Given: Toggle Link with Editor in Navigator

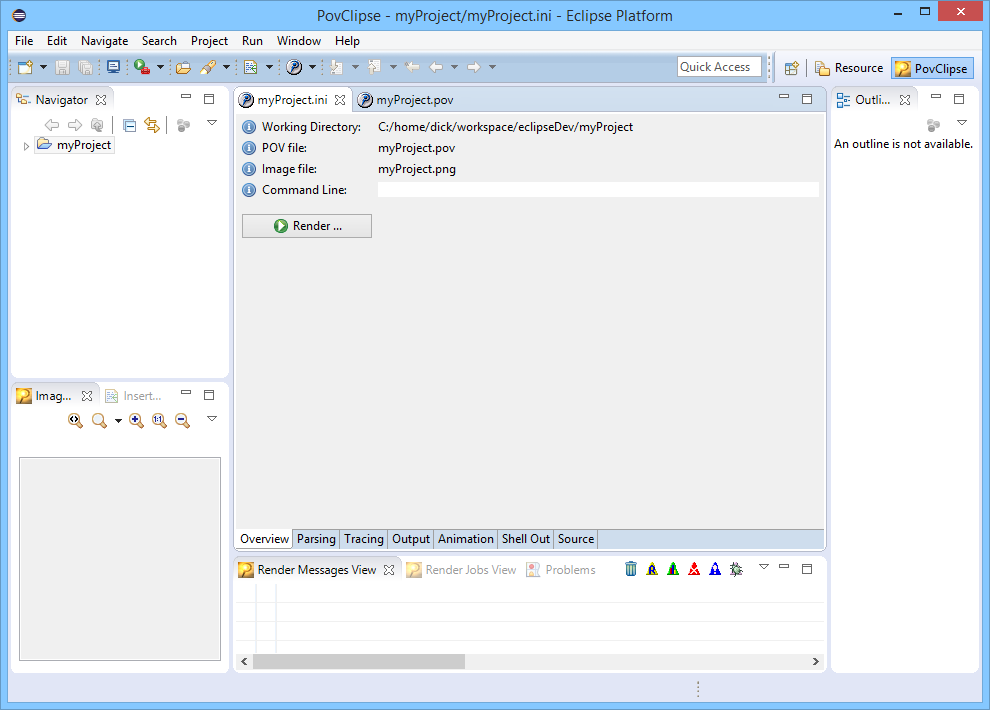Looking at the screenshot, I should pos(152,125).
